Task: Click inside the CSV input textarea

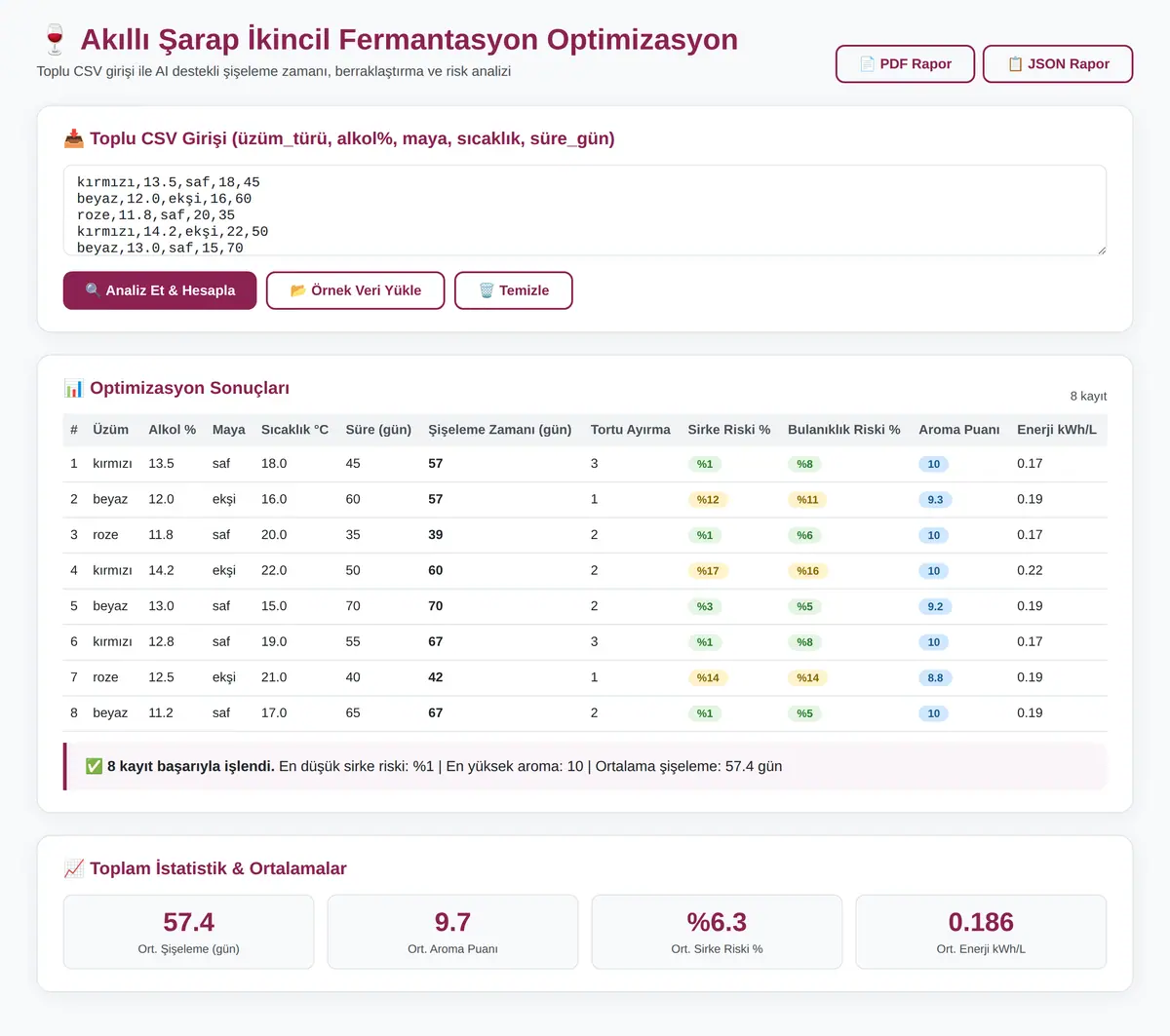Action: (x=585, y=211)
